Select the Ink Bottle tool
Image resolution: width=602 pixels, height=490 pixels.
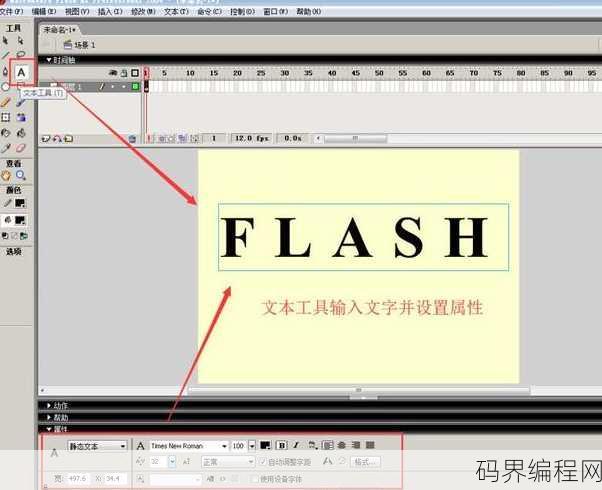(5, 133)
